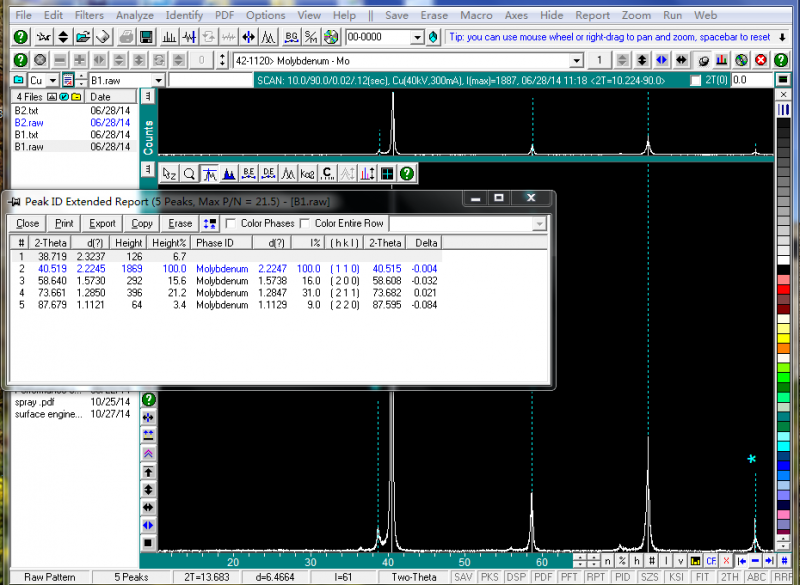The height and width of the screenshot is (585, 800).
Task: Select the BG background removal icon
Action: click(x=291, y=37)
